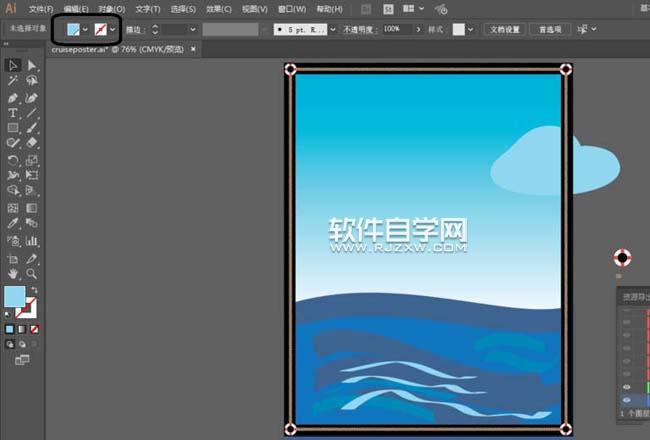650x440 pixels.
Task: Select the Selection tool arrow
Action: [x=12, y=66]
